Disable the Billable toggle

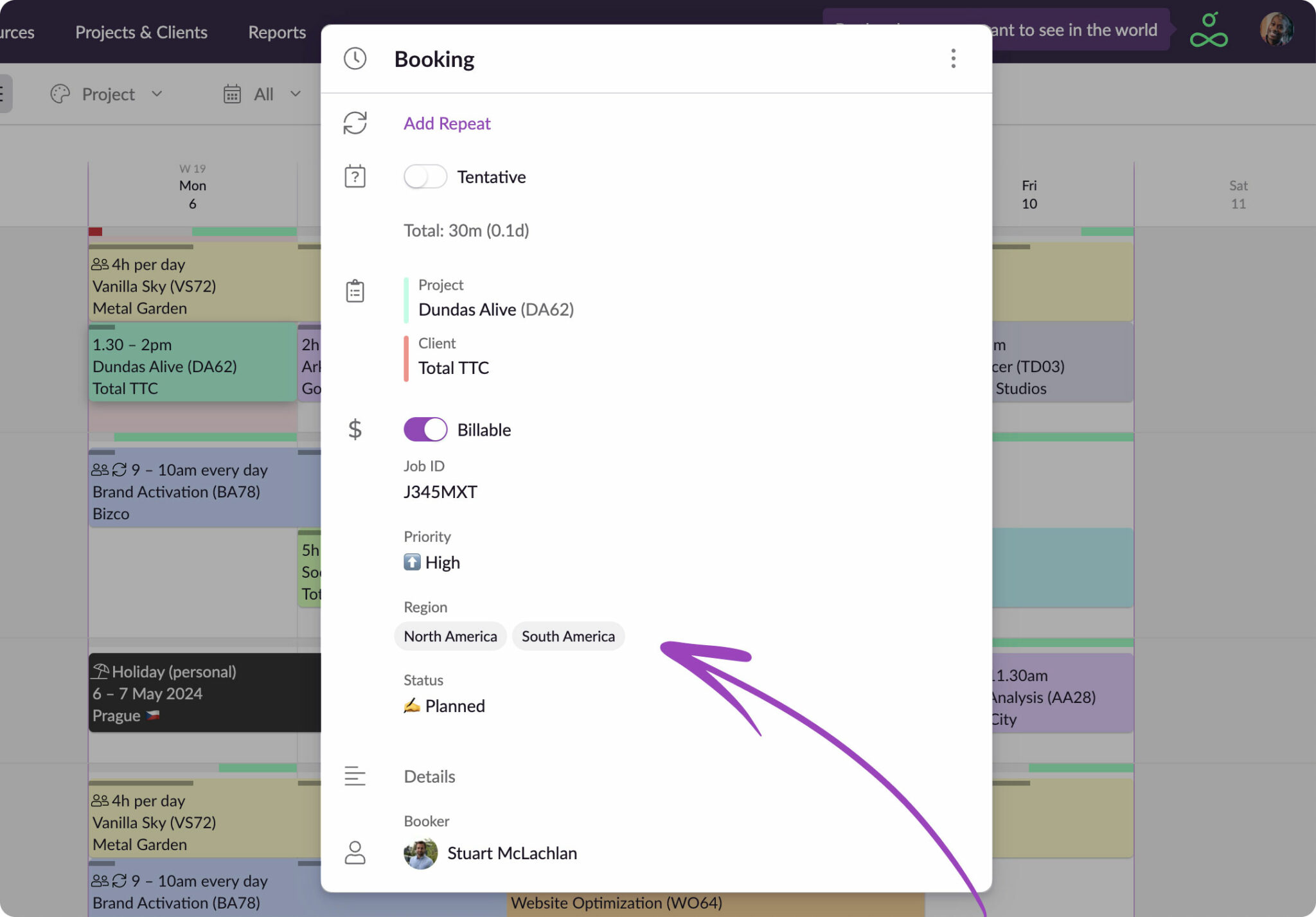425,429
